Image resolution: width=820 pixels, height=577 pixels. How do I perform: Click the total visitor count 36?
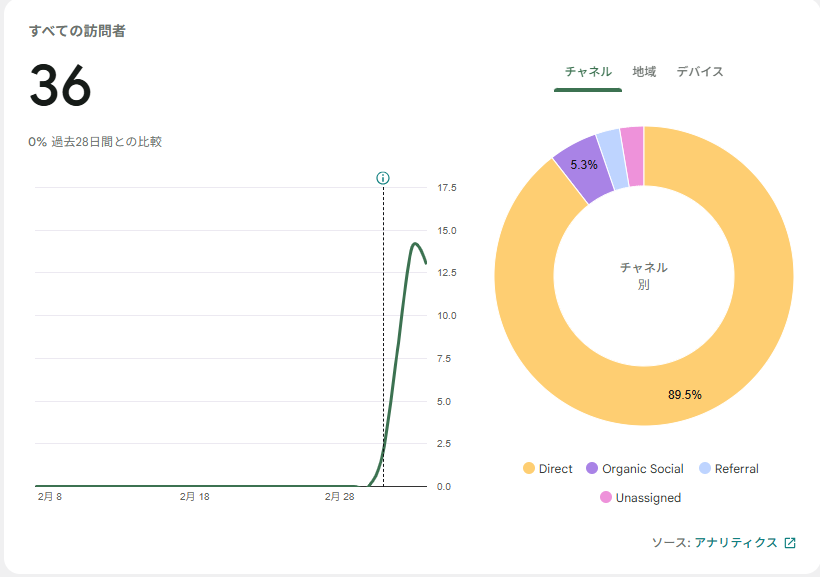tap(60, 86)
